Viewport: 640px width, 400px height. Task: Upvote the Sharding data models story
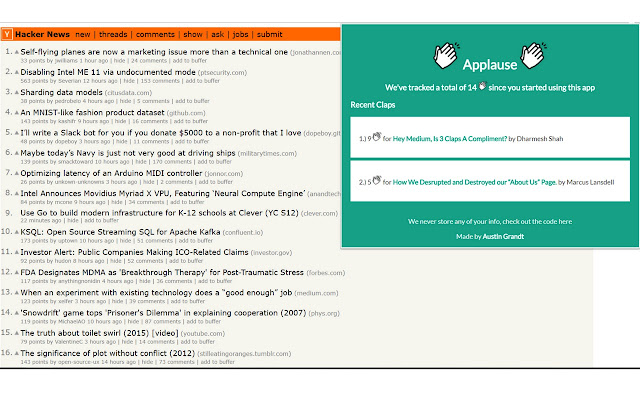click(17, 93)
